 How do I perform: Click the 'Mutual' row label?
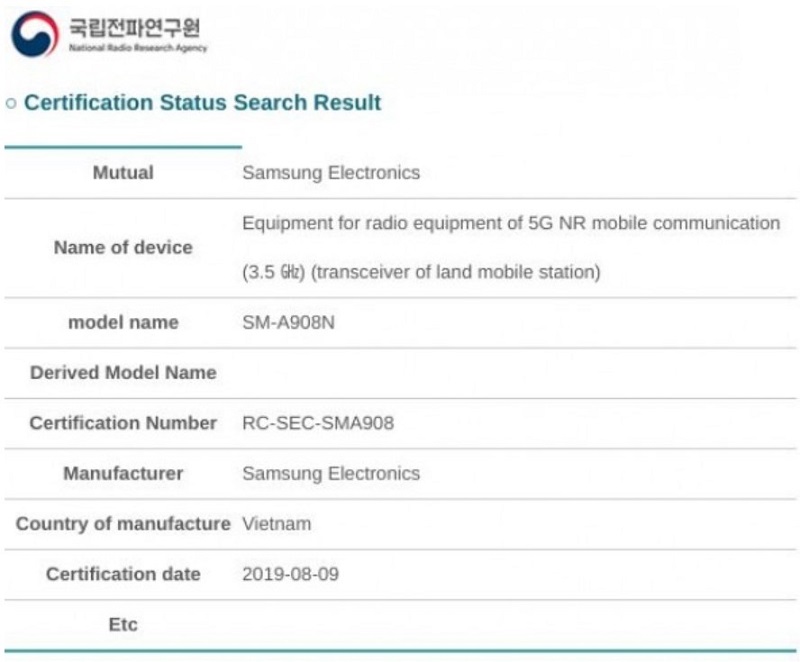pyautogui.click(x=123, y=172)
